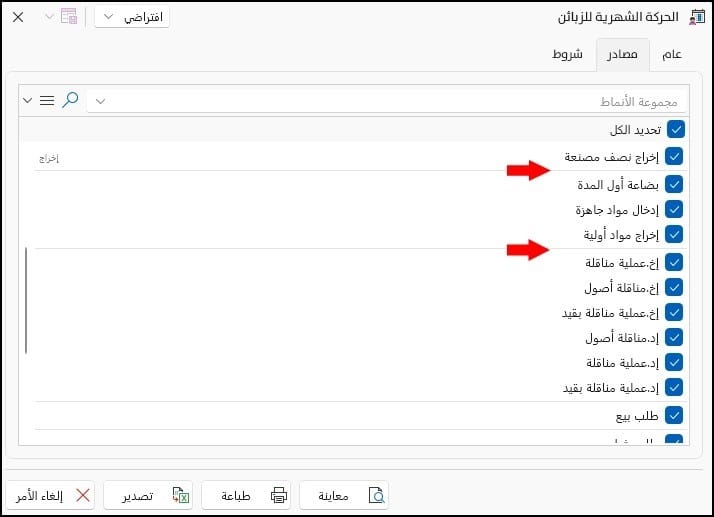The image size is (714, 517).
Task: Click the مجموعة الأنماط input field
Action: click(387, 101)
